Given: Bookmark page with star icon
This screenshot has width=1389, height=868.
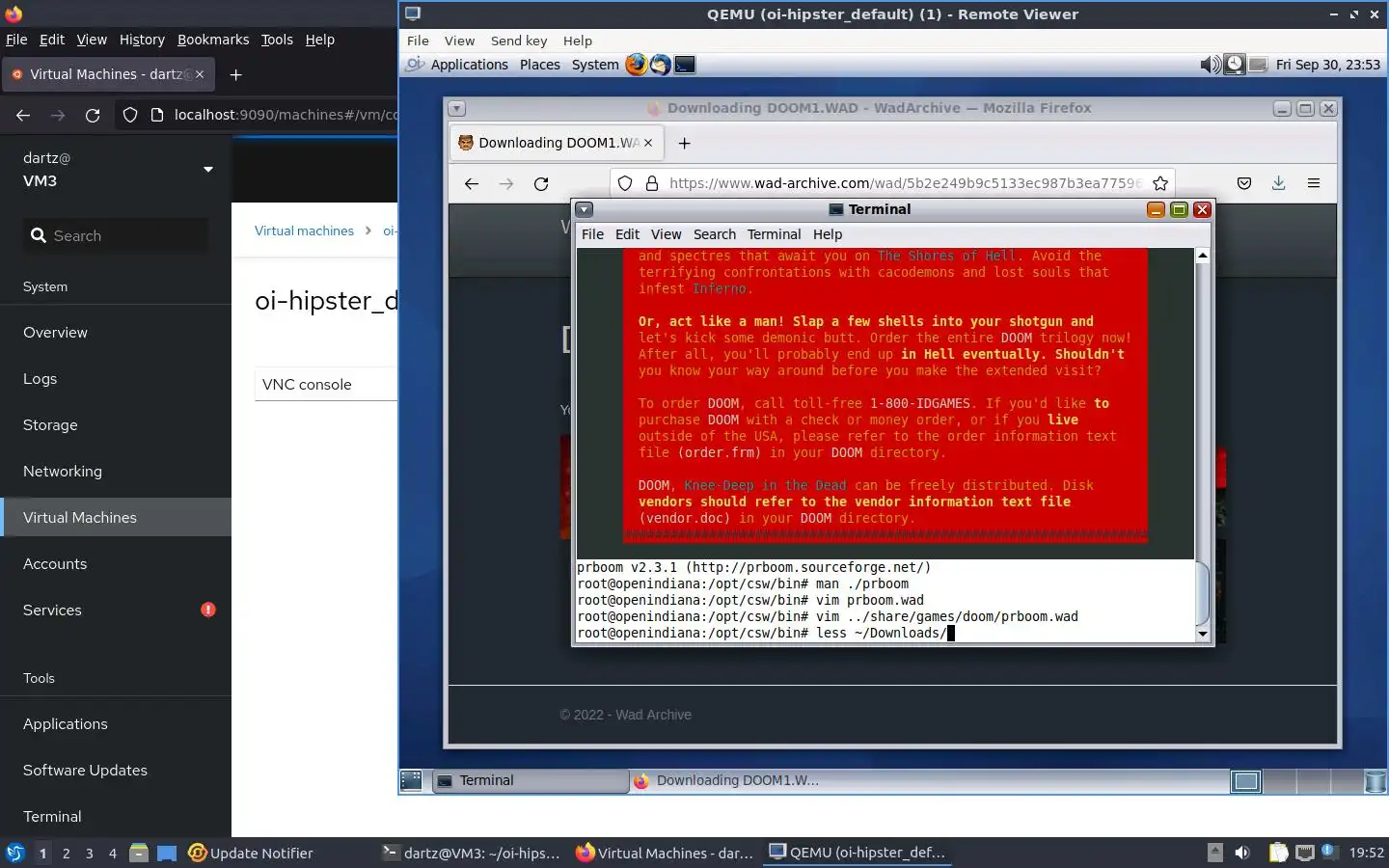Looking at the screenshot, I should coord(1160,183).
